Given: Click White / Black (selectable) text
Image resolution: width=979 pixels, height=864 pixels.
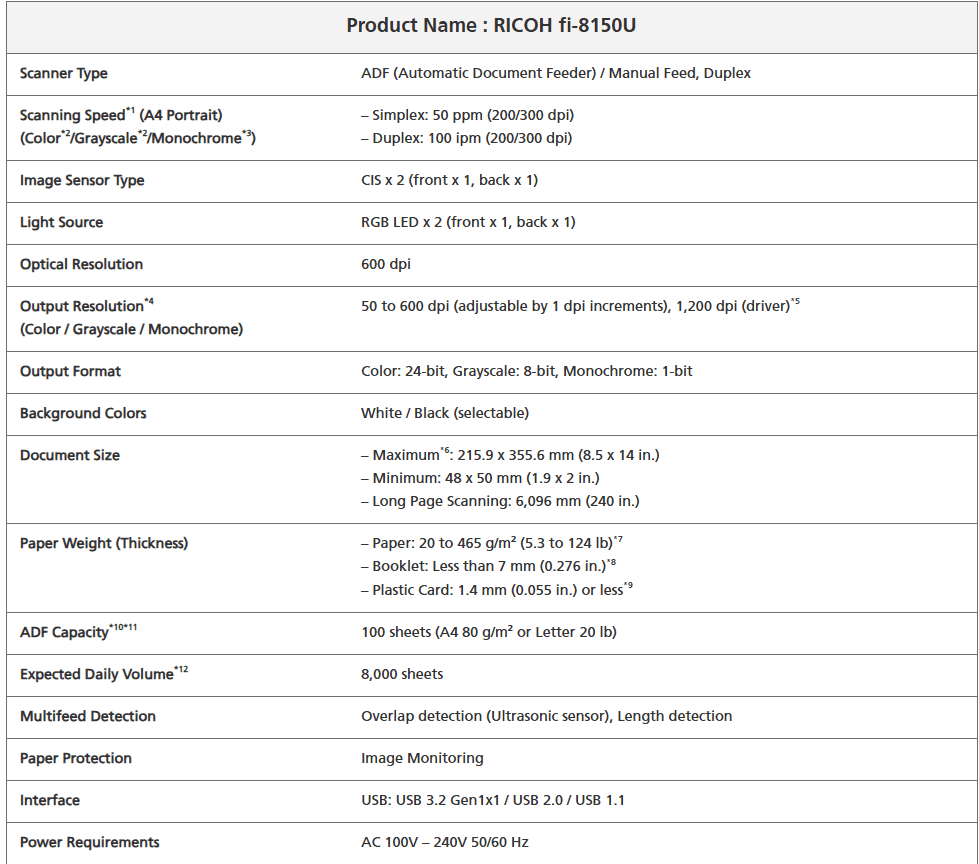Looking at the screenshot, I should click(x=444, y=413).
